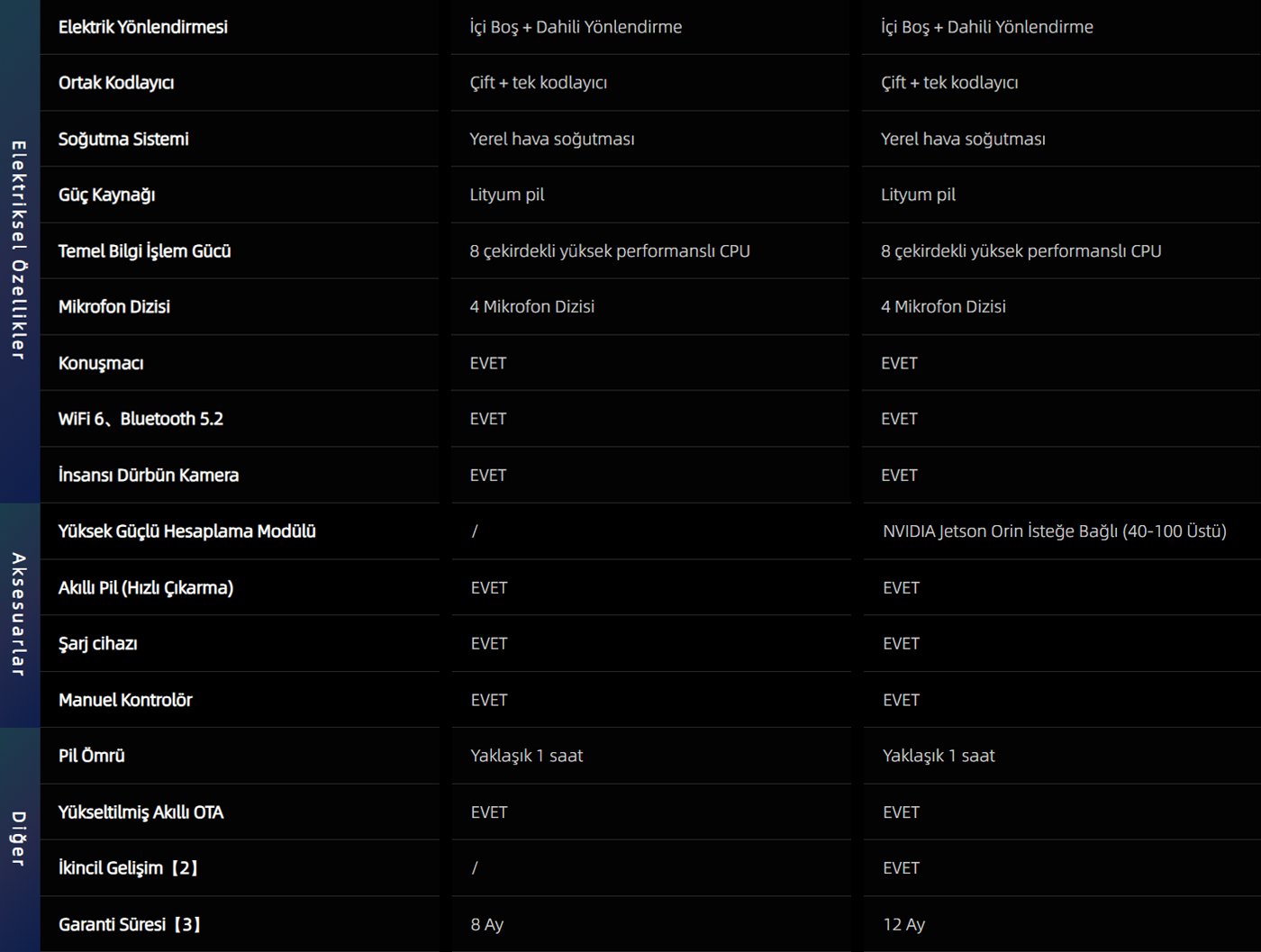Select WiFi 6、Bluetooth 5.2 label
1261x952 pixels.
click(x=141, y=419)
